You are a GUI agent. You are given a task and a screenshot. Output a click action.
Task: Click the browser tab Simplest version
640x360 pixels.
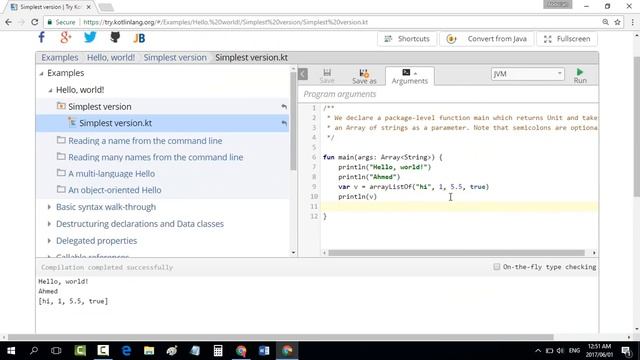[51, 7]
